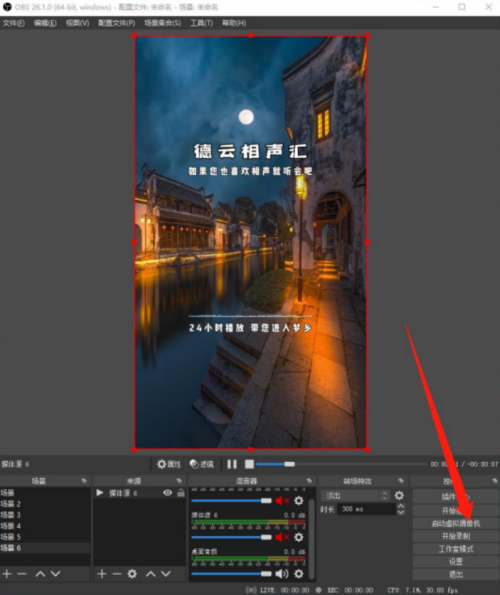Pop out the 转场特效 dock panel
This screenshot has width=500, height=595.
(x=401, y=481)
